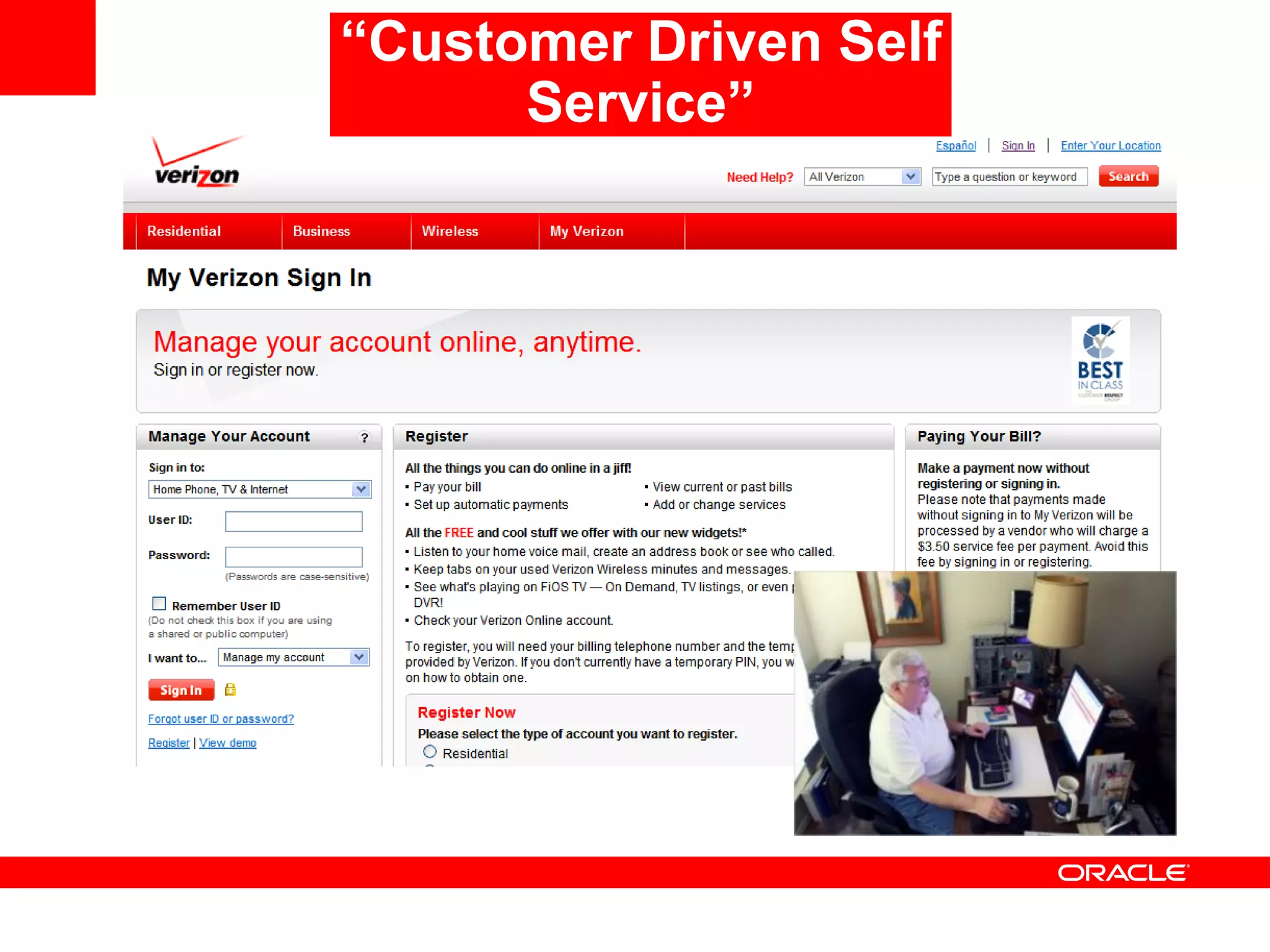This screenshot has height=952, width=1270.
Task: Select the Residential radio button
Action: pyautogui.click(x=430, y=752)
